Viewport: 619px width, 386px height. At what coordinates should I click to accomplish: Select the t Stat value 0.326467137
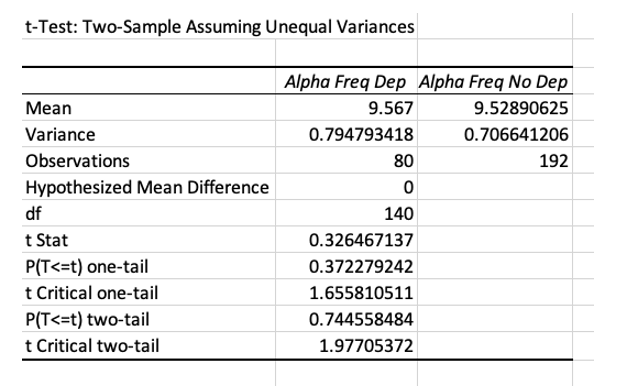point(346,240)
